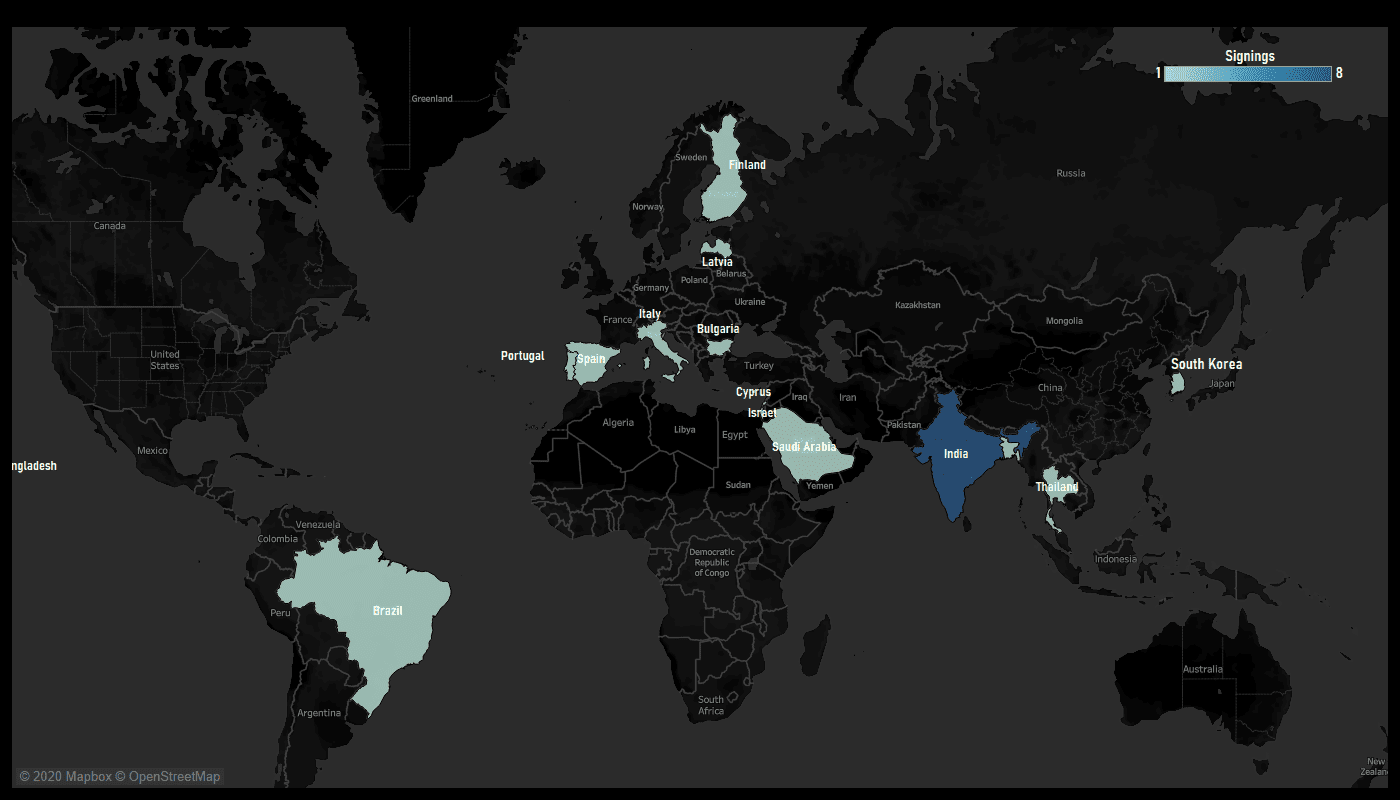Click the 'Portugal' map label

click(x=523, y=356)
